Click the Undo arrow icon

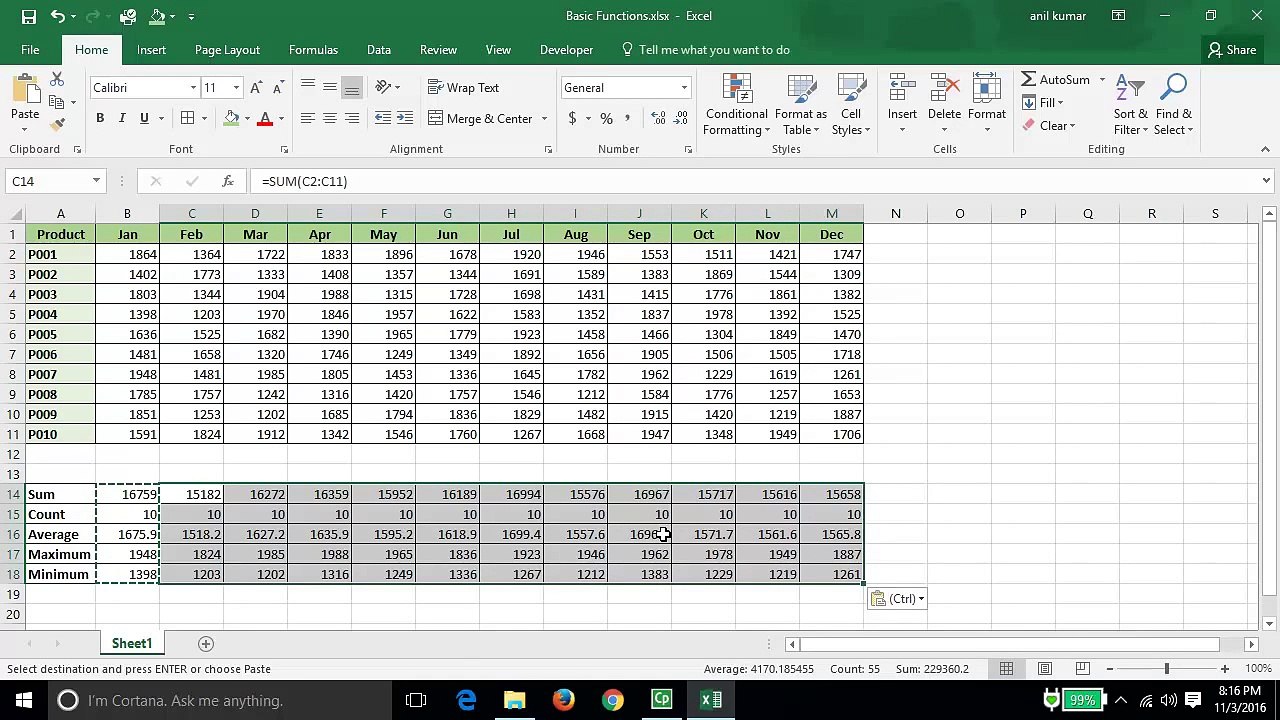[58, 16]
